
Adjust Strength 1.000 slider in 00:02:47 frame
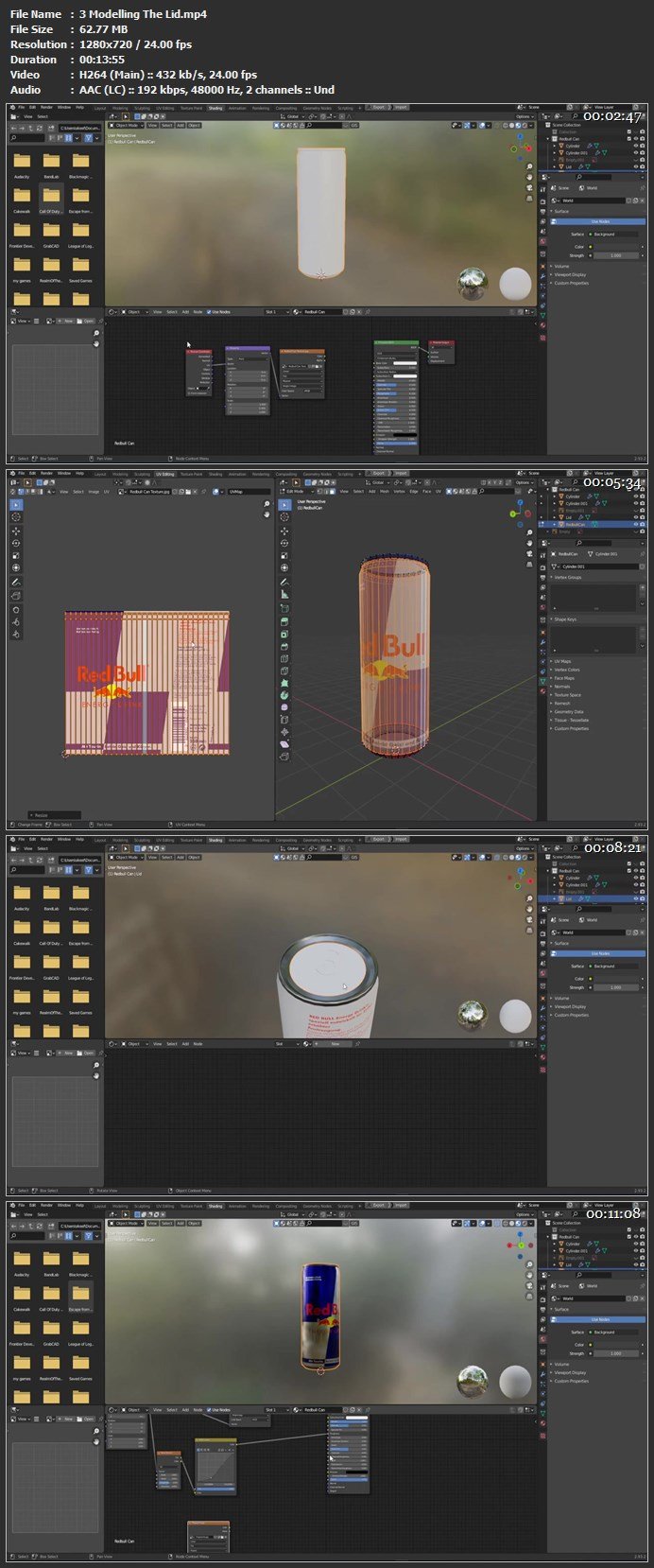(616, 255)
